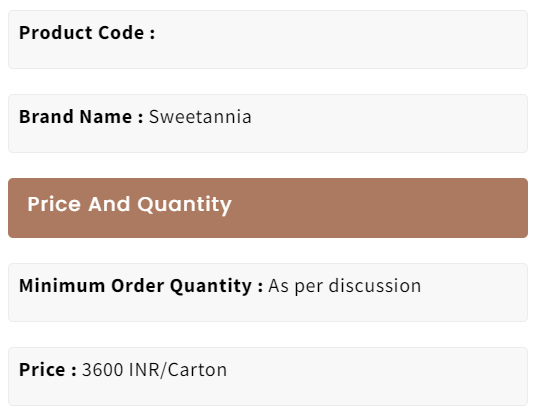536x417 pixels.
Task: Click the Brand Name label
Action: pyautogui.click(x=81, y=117)
